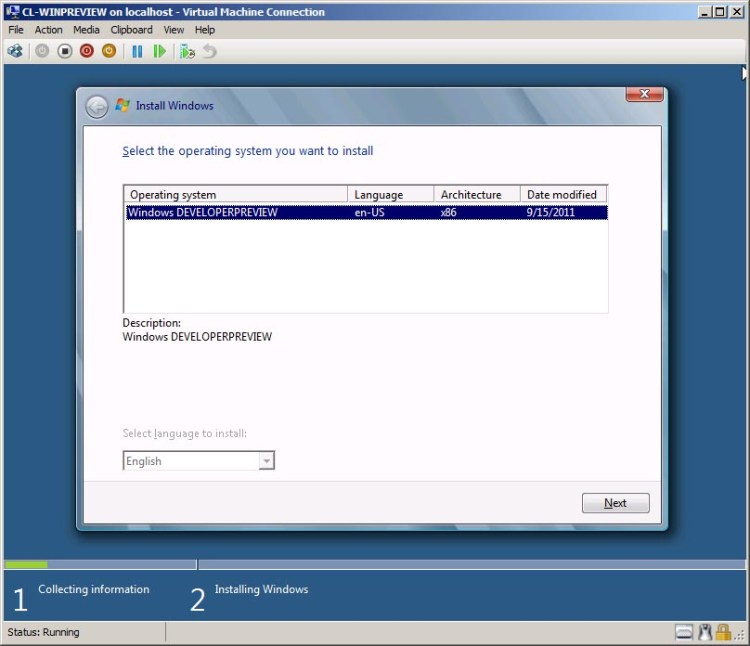The image size is (750, 646).
Task: Pause the virtual machine
Action: [x=138, y=51]
